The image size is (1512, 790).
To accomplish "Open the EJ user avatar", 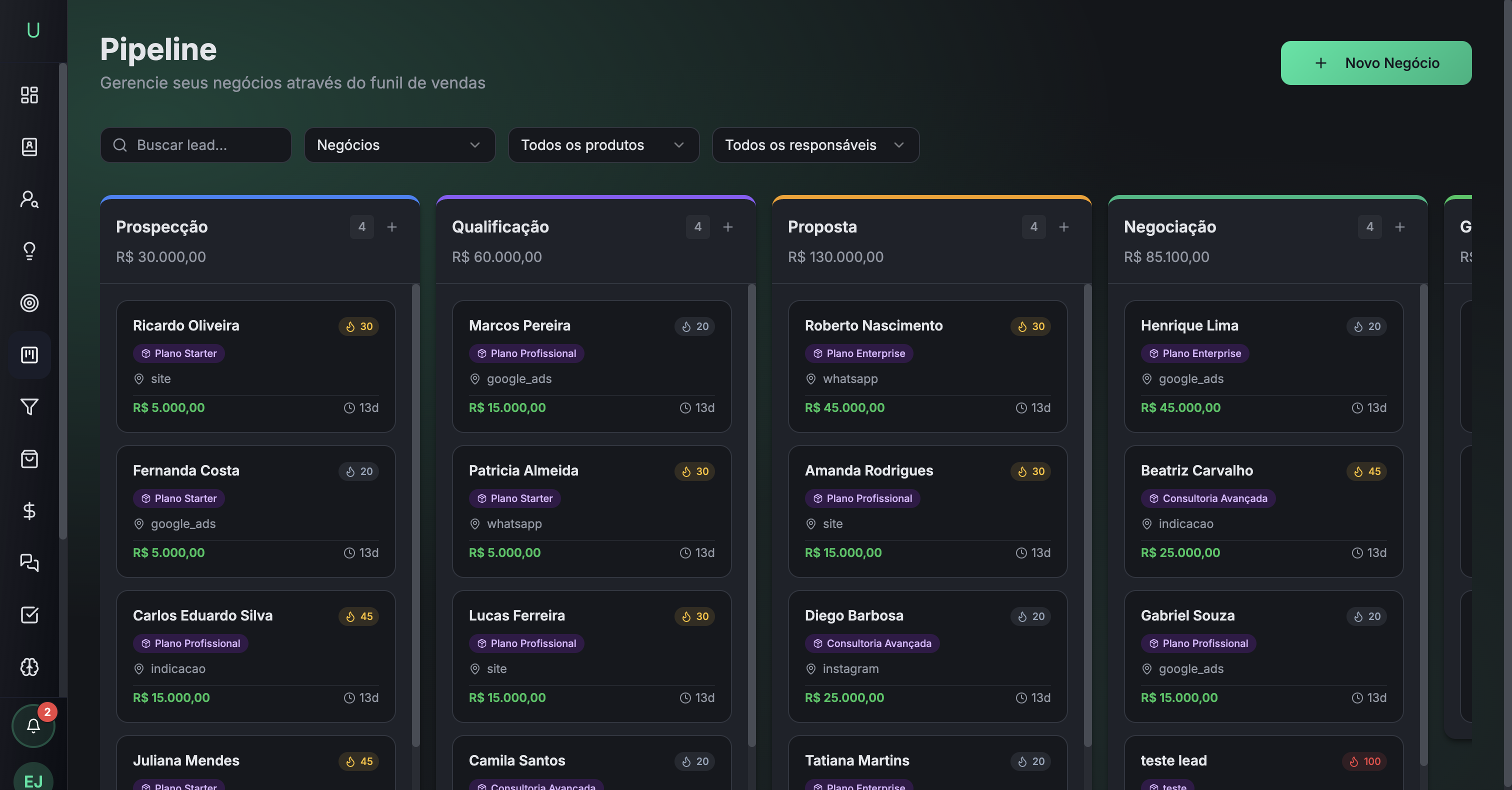I will click(33, 776).
